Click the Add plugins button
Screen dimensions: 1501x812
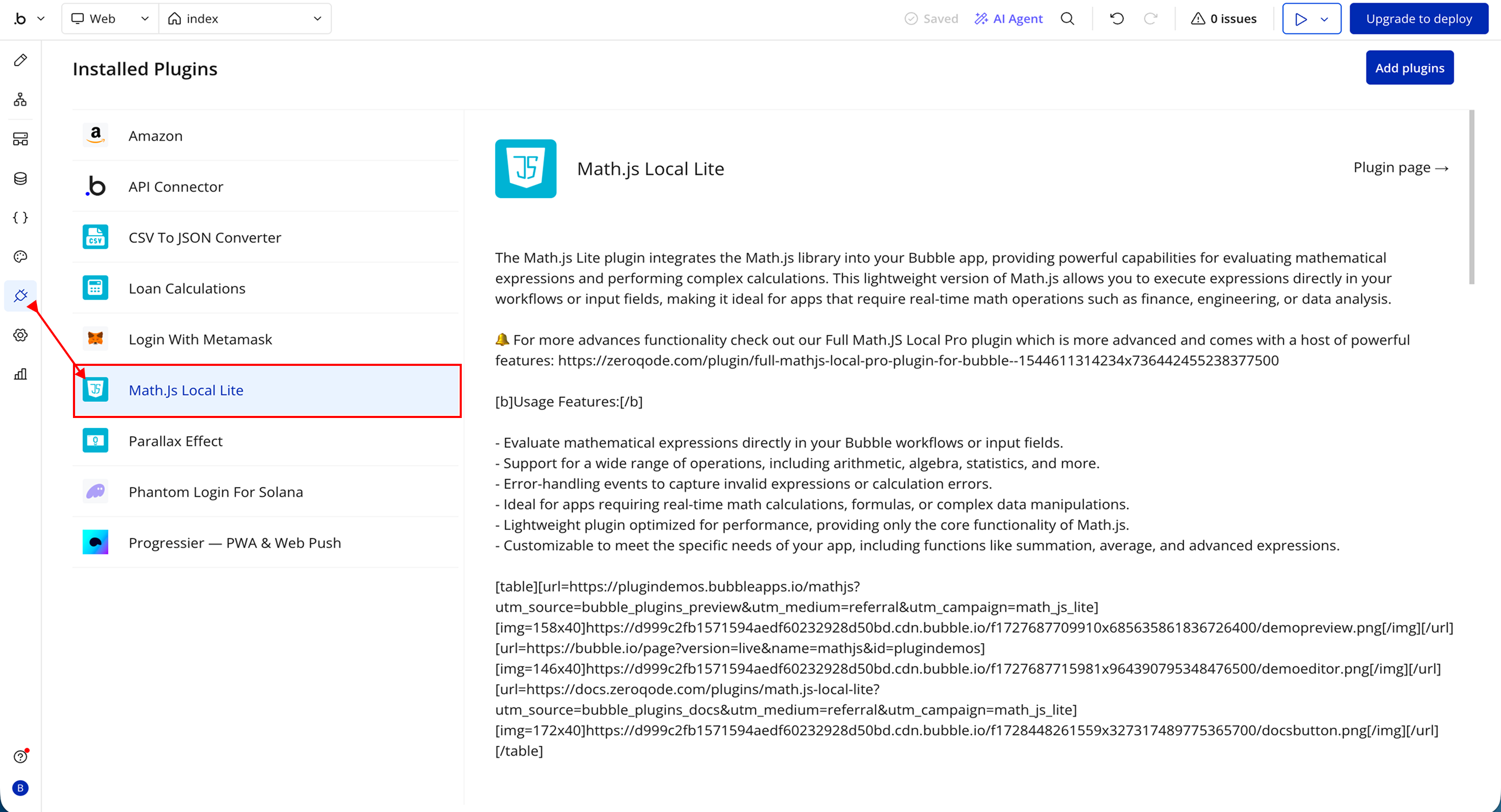1409,68
